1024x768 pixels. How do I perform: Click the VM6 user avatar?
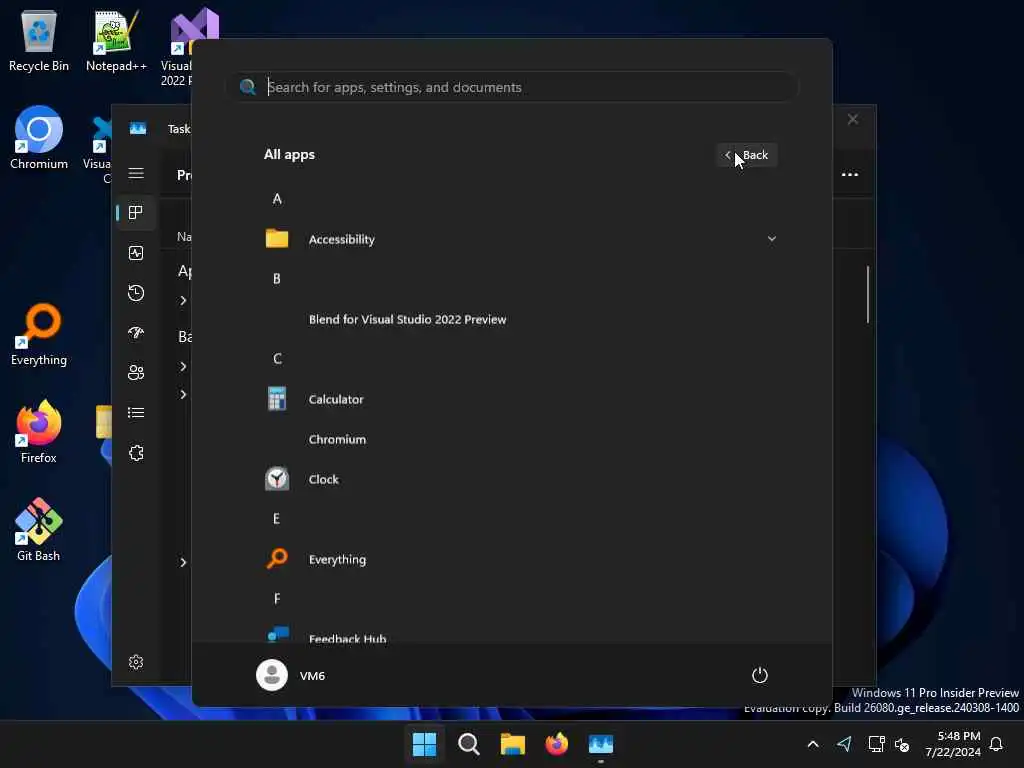(x=272, y=675)
